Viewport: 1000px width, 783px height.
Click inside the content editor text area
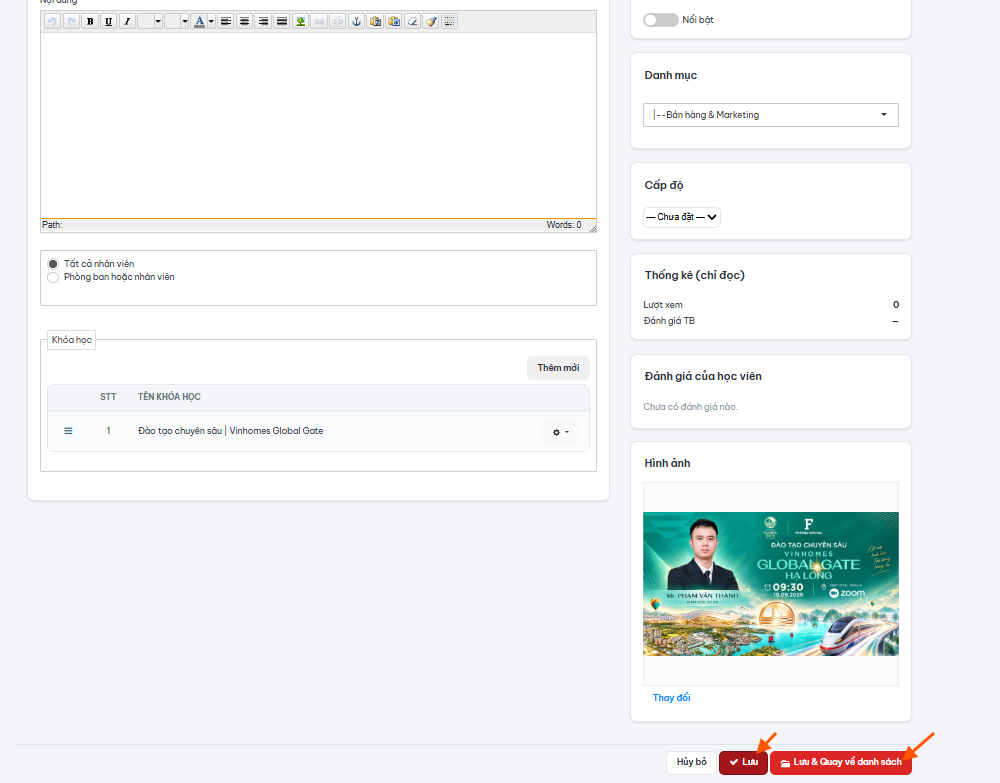pyautogui.click(x=318, y=126)
